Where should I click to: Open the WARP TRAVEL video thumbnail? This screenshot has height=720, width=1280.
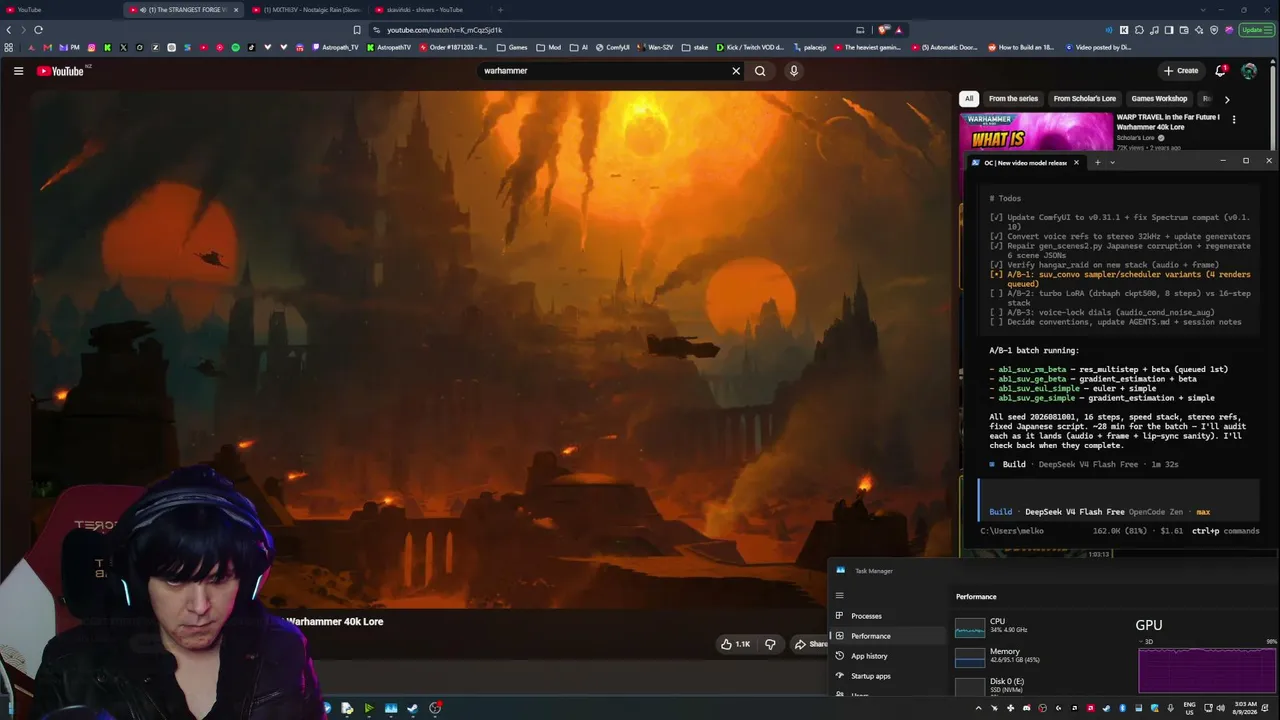click(x=1036, y=131)
